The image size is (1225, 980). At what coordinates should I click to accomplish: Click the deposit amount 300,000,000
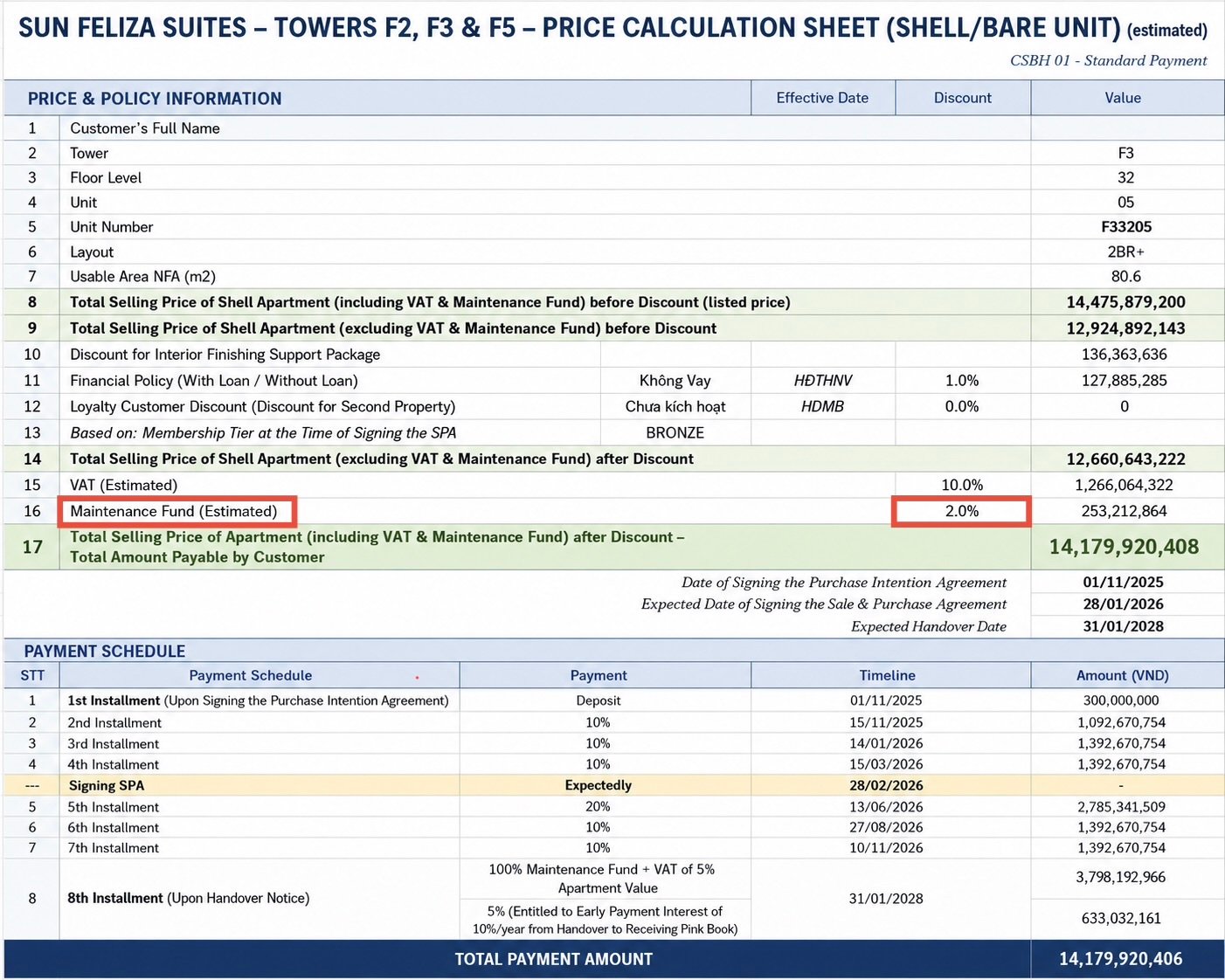point(1121,700)
